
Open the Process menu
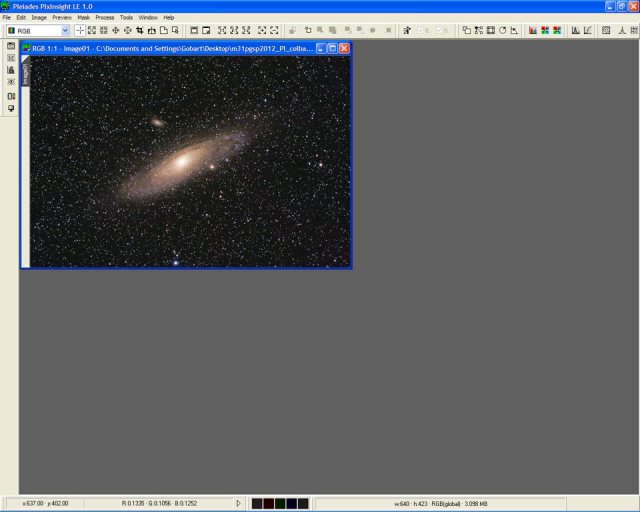(x=105, y=17)
